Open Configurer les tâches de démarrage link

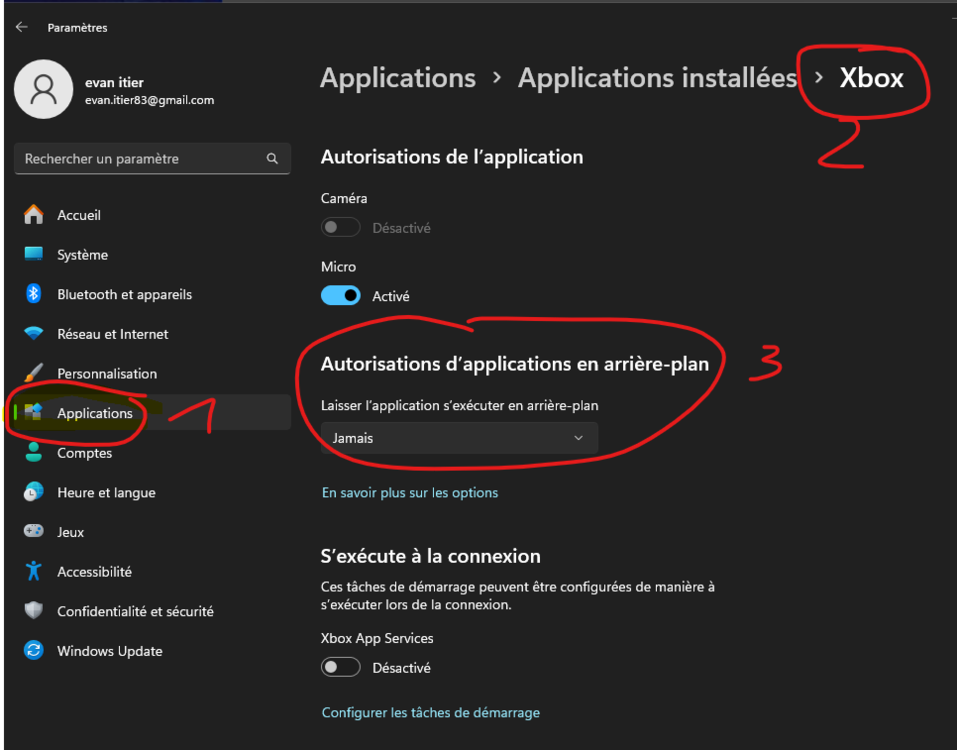430,713
